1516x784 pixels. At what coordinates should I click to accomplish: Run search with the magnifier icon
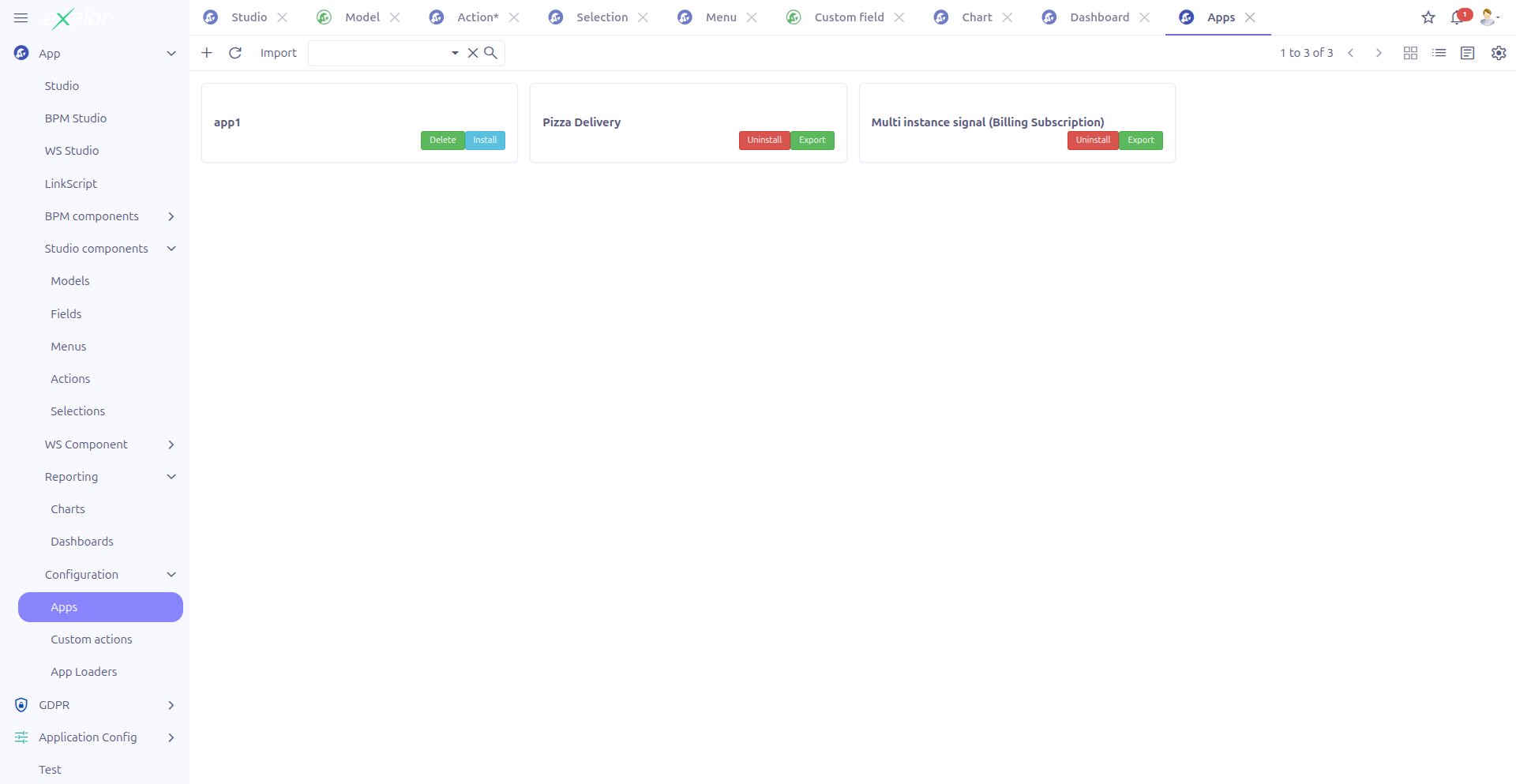[491, 53]
